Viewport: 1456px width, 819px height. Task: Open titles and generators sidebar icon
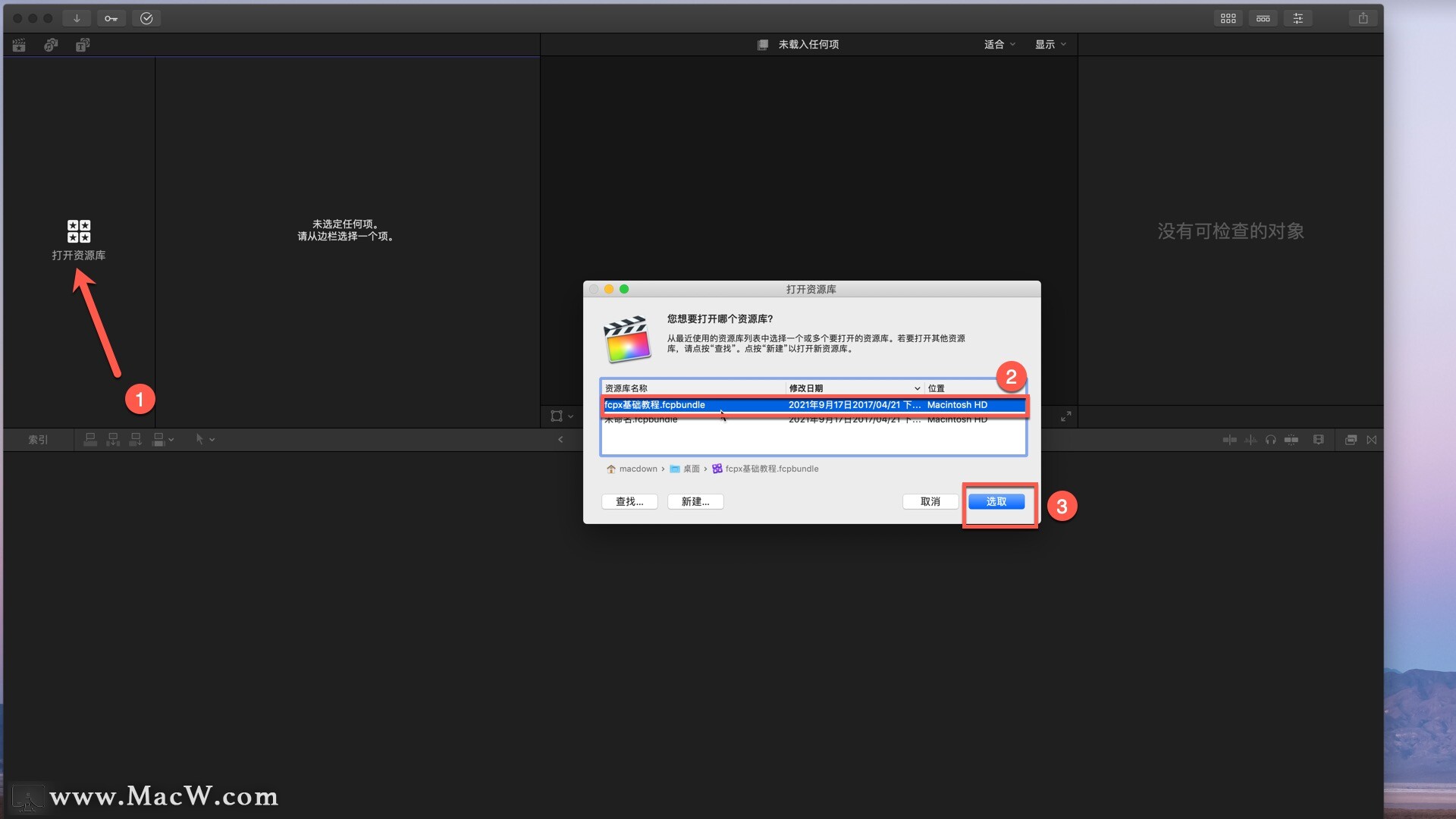(83, 45)
